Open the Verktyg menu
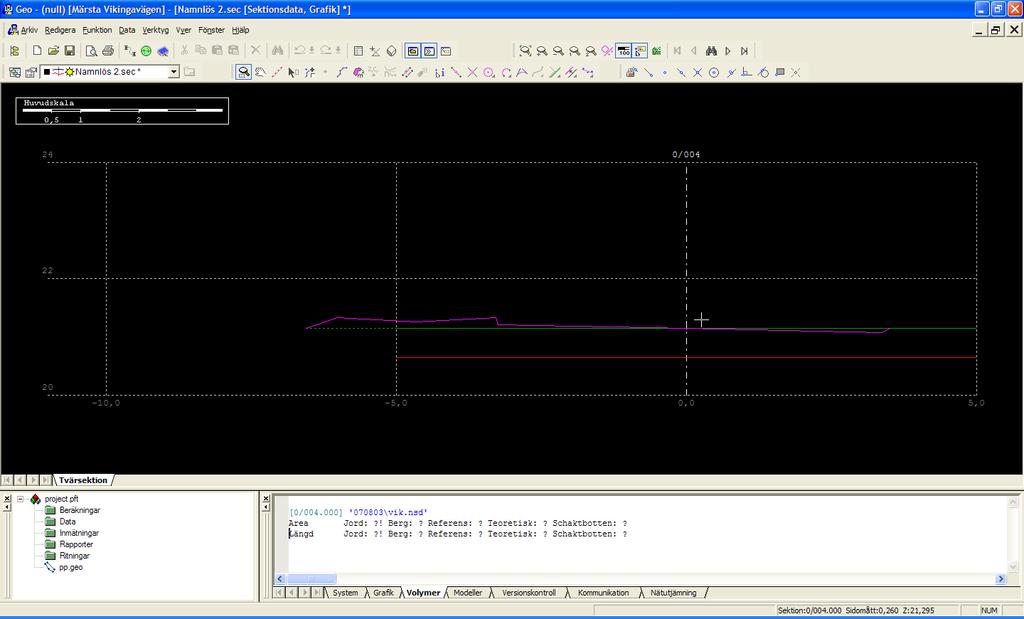 tap(155, 30)
